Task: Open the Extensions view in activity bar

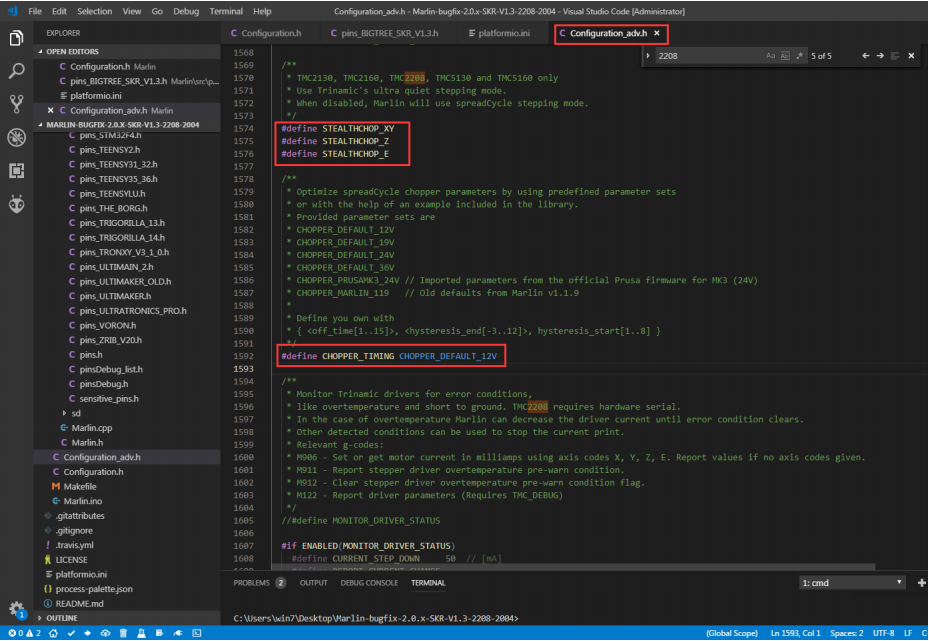Action: (16, 170)
